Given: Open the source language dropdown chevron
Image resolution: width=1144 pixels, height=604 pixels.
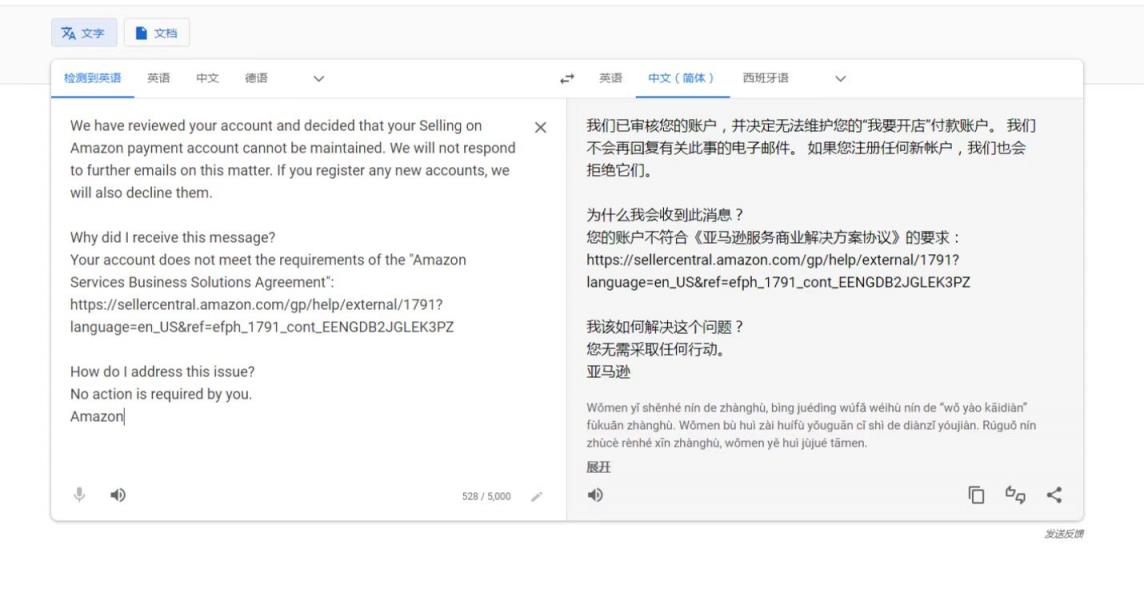Looking at the screenshot, I should click(317, 77).
